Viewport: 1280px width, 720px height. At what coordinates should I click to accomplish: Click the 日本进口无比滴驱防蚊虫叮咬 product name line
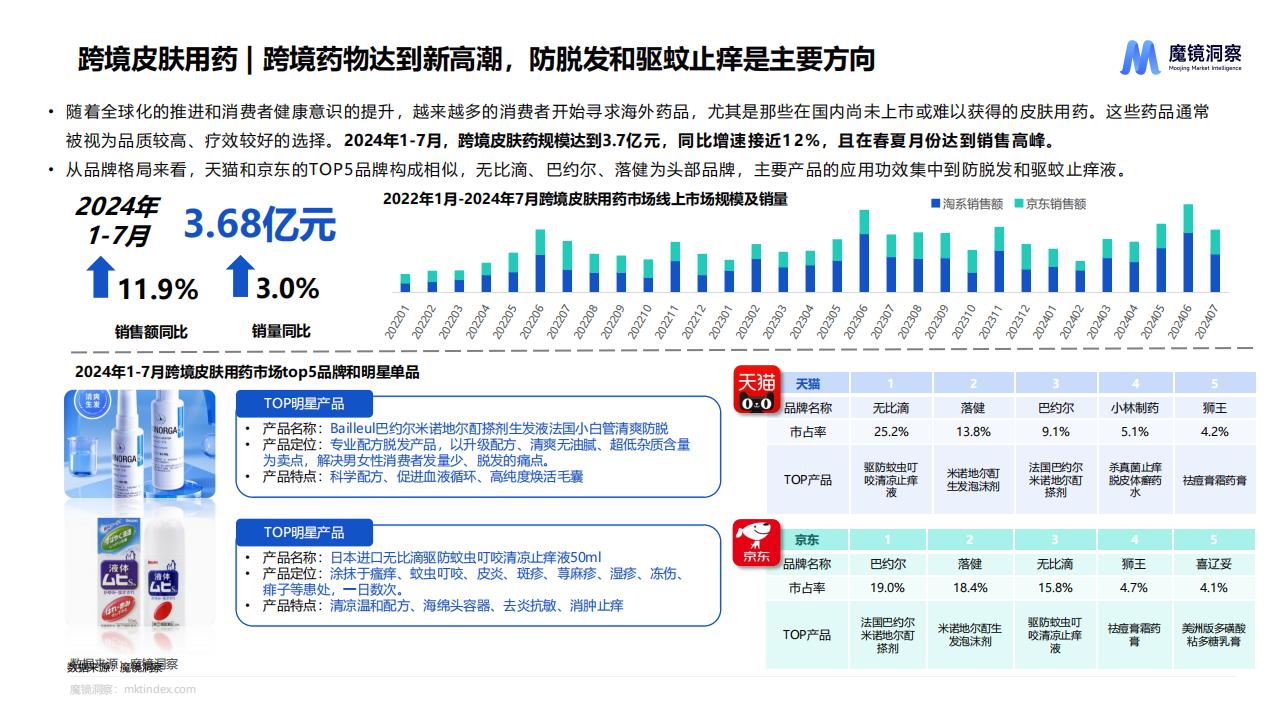(x=431, y=557)
